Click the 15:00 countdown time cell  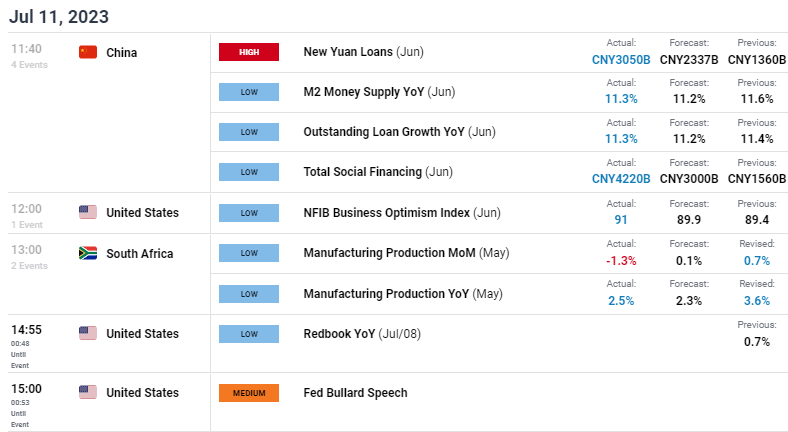[x=27, y=405]
